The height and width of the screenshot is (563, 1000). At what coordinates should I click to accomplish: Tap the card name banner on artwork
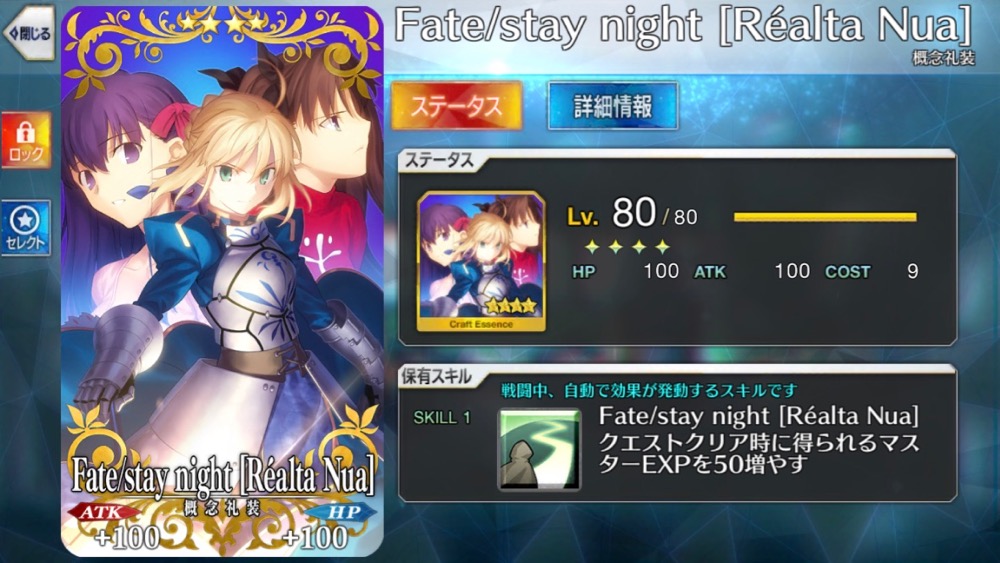[x=223, y=477]
